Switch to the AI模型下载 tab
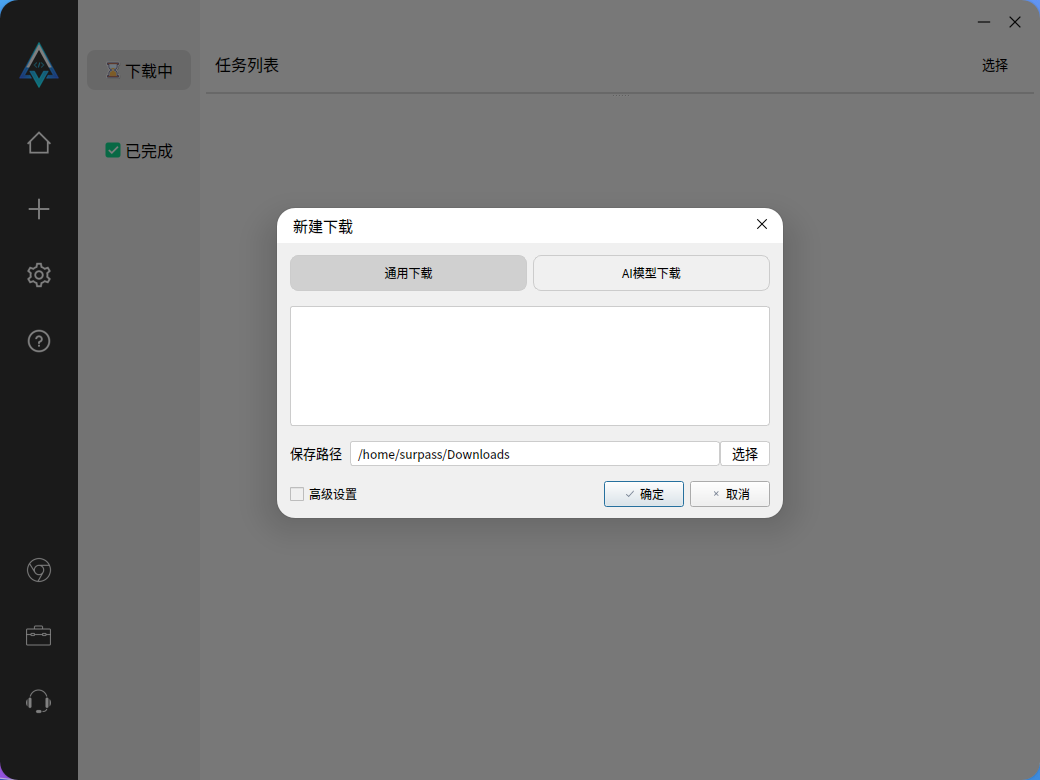 coord(651,273)
